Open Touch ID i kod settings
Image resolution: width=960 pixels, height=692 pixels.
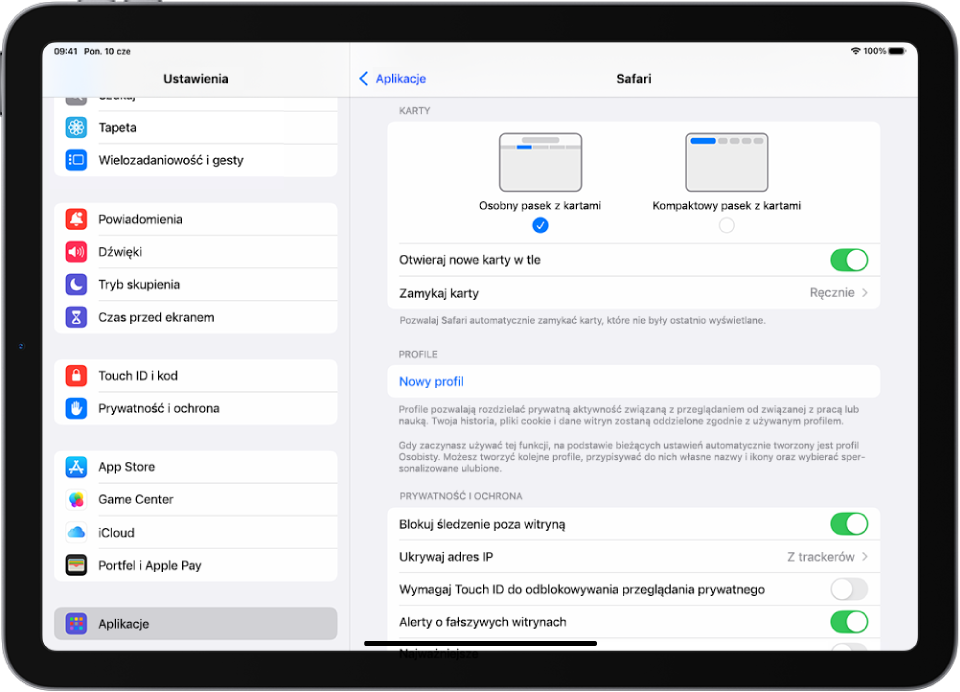[x=196, y=375]
